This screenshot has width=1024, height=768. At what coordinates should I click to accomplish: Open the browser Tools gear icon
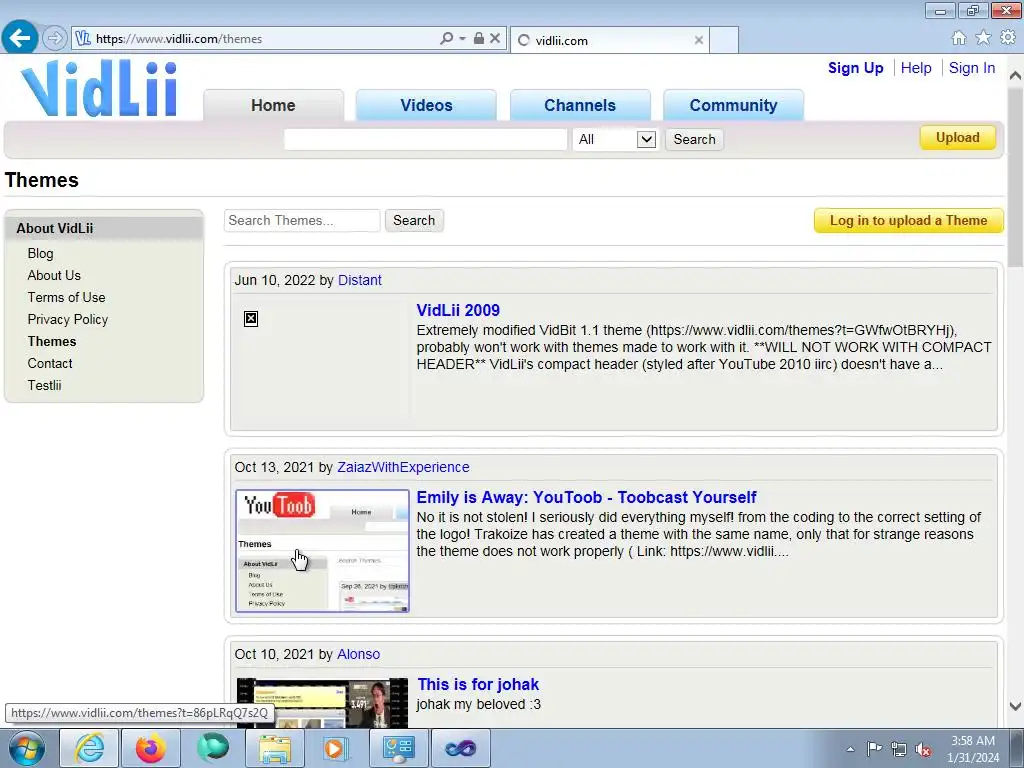pos(1008,38)
